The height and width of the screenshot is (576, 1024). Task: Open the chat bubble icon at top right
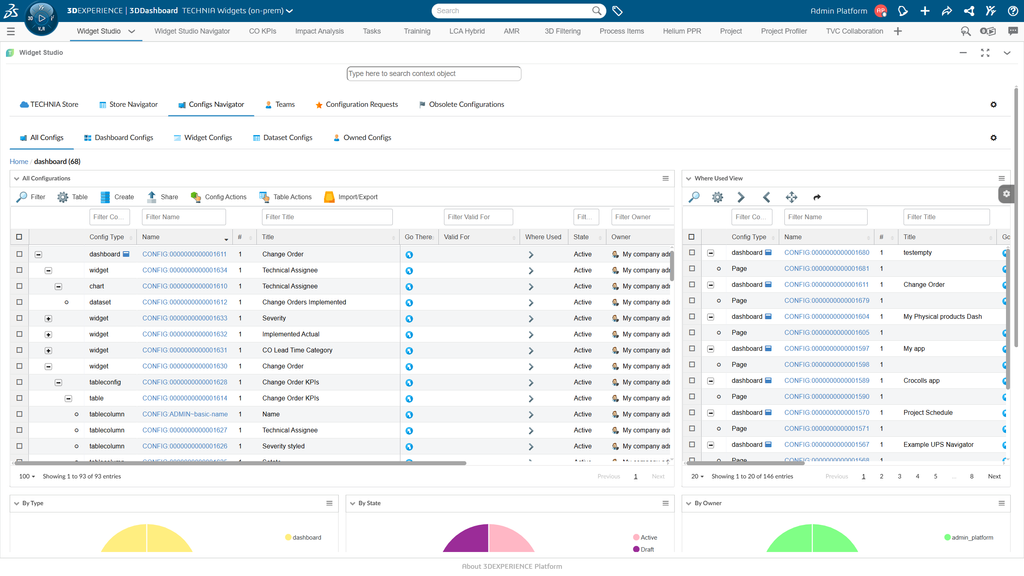(x=1013, y=31)
